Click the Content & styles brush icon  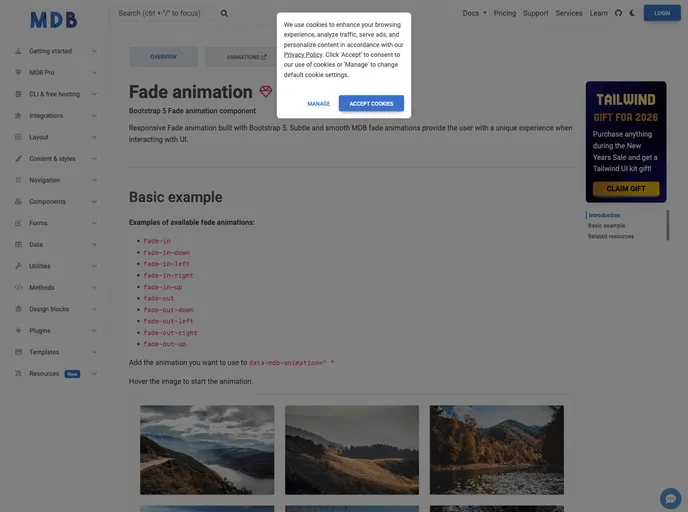(x=18, y=158)
